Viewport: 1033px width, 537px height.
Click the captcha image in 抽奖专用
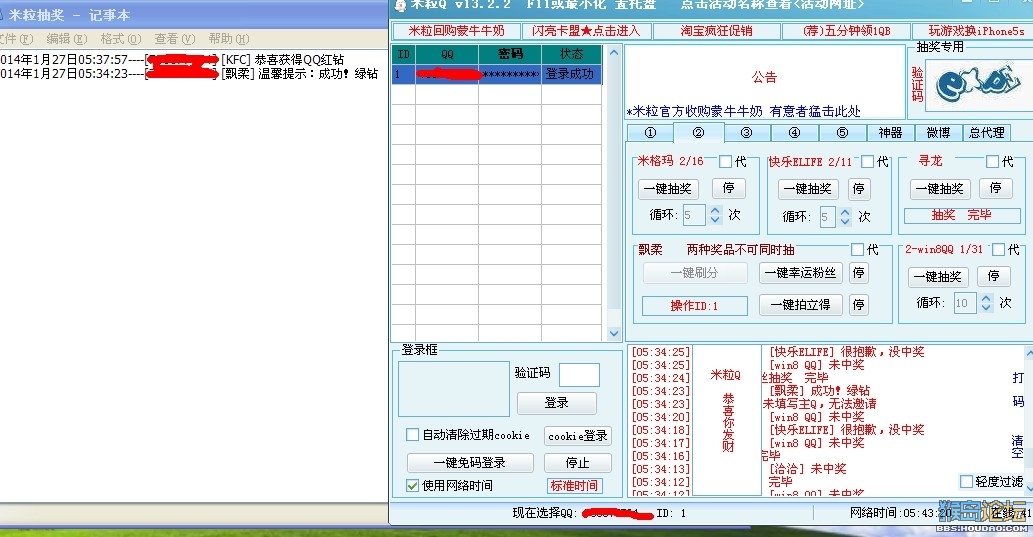coord(979,84)
